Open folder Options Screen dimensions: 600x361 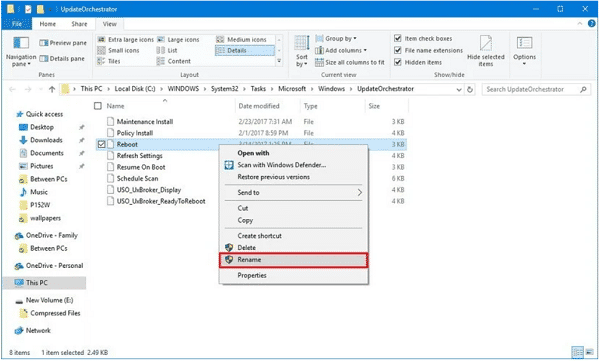(x=524, y=51)
